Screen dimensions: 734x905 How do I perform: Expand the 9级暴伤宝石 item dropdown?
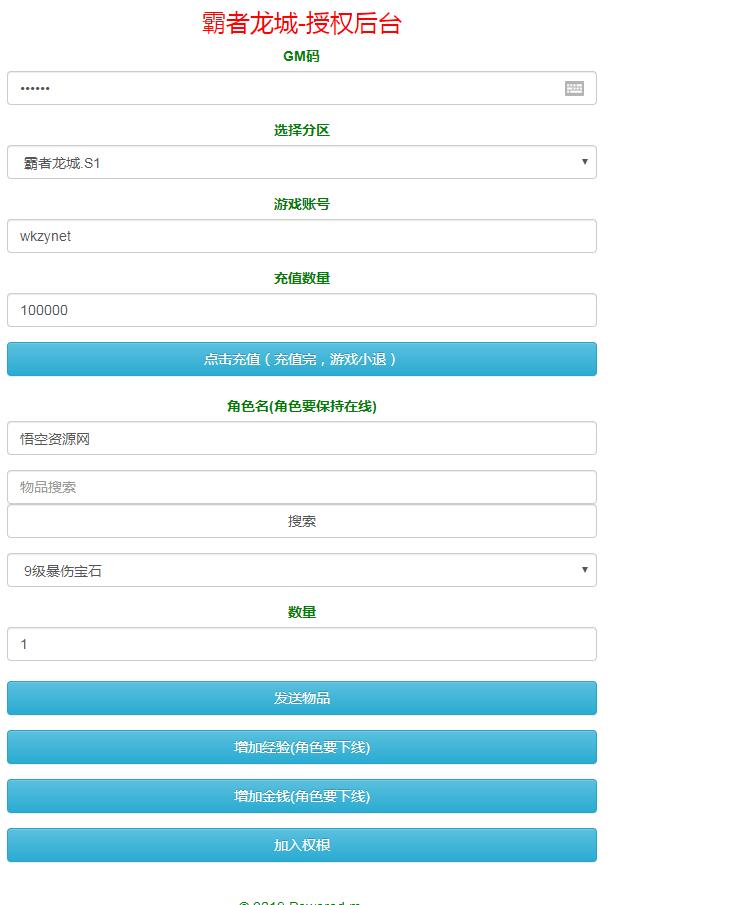pyautogui.click(x=301, y=570)
